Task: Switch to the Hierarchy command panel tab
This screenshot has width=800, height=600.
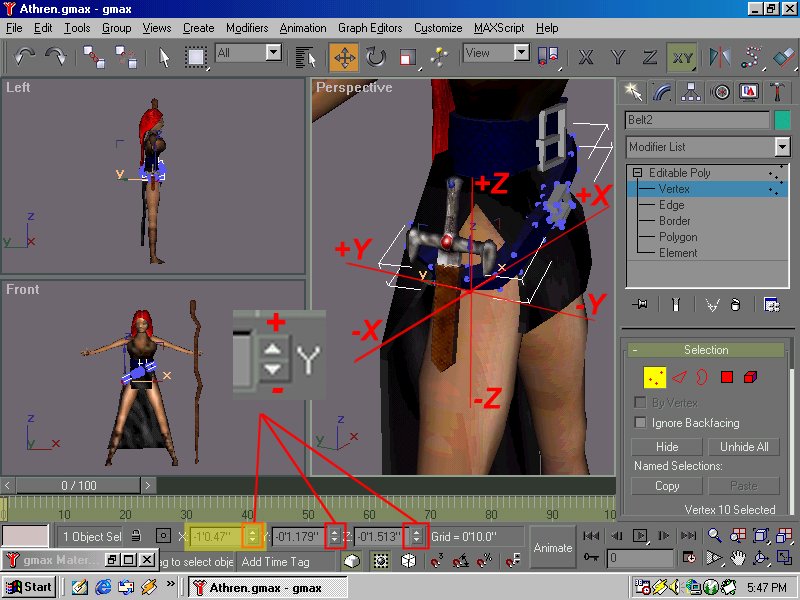Action: [x=691, y=92]
